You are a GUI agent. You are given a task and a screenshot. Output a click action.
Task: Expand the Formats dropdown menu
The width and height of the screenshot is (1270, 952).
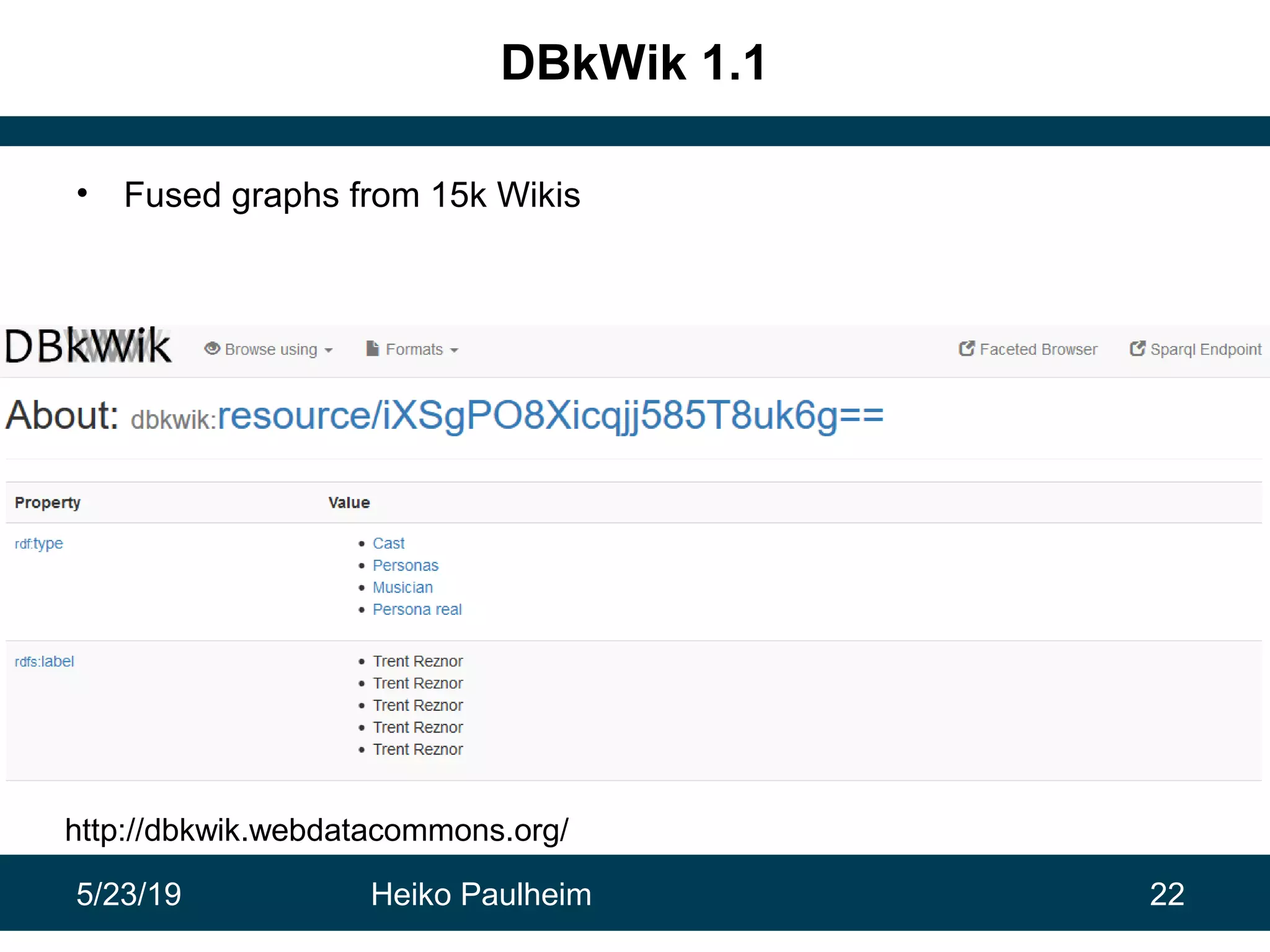coord(412,350)
